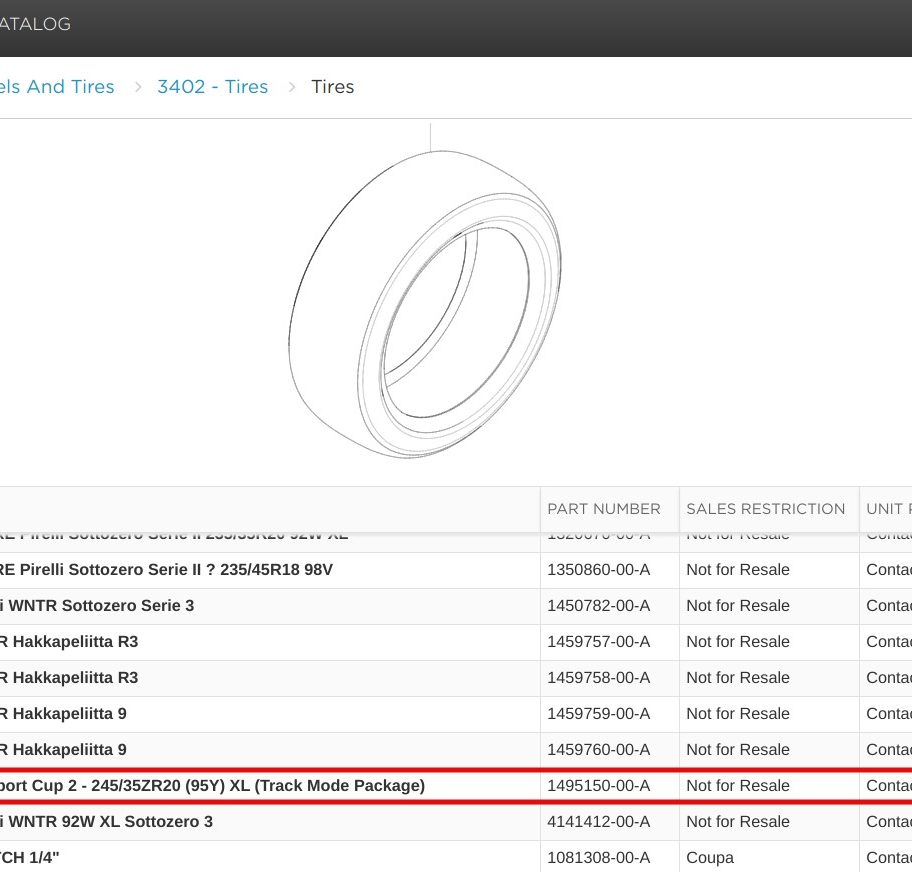
Task: Click "Not for Resale" in row 4141412-00-A
Action: point(738,822)
